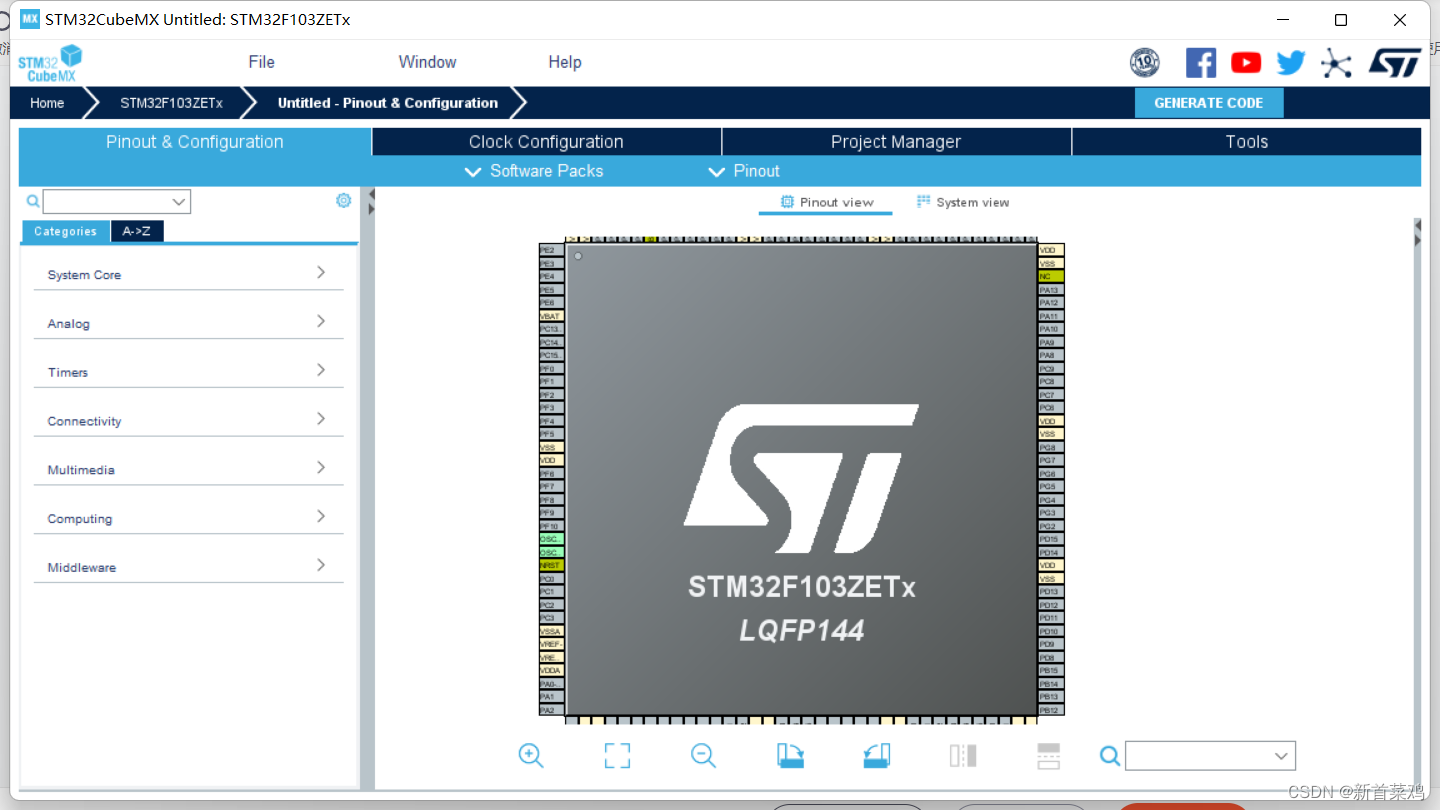1440x810 pixels.
Task: Click the ST Twitter icon
Action: 1290,62
